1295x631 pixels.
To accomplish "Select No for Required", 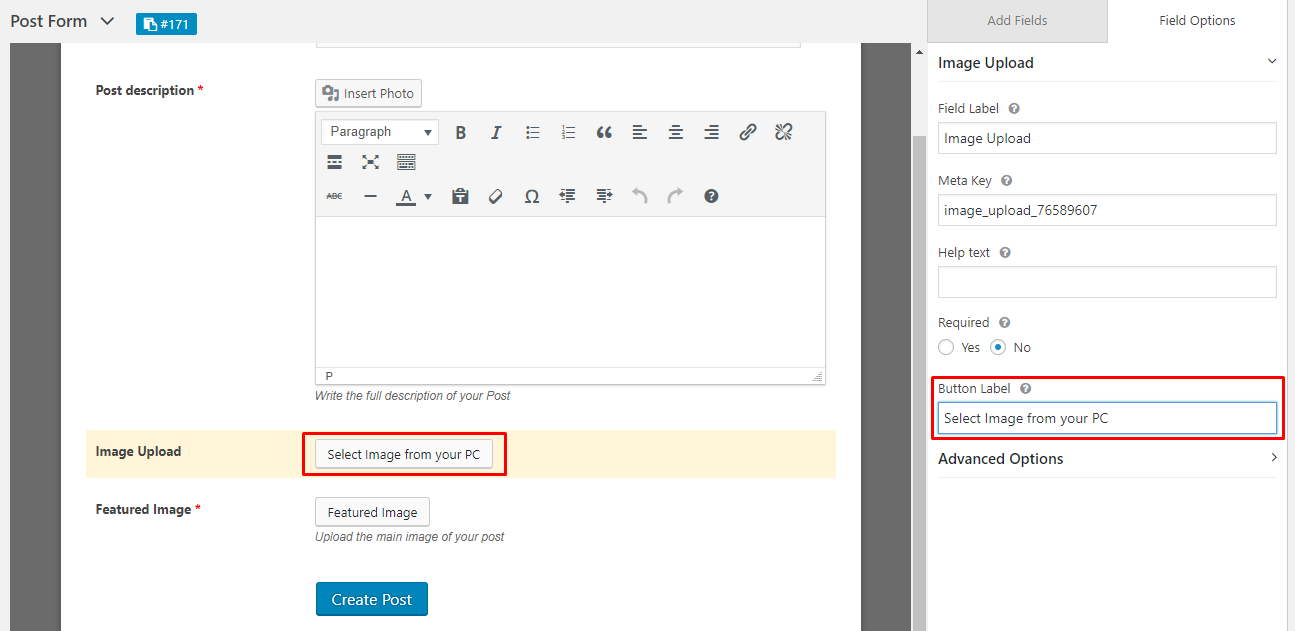I will 998,347.
